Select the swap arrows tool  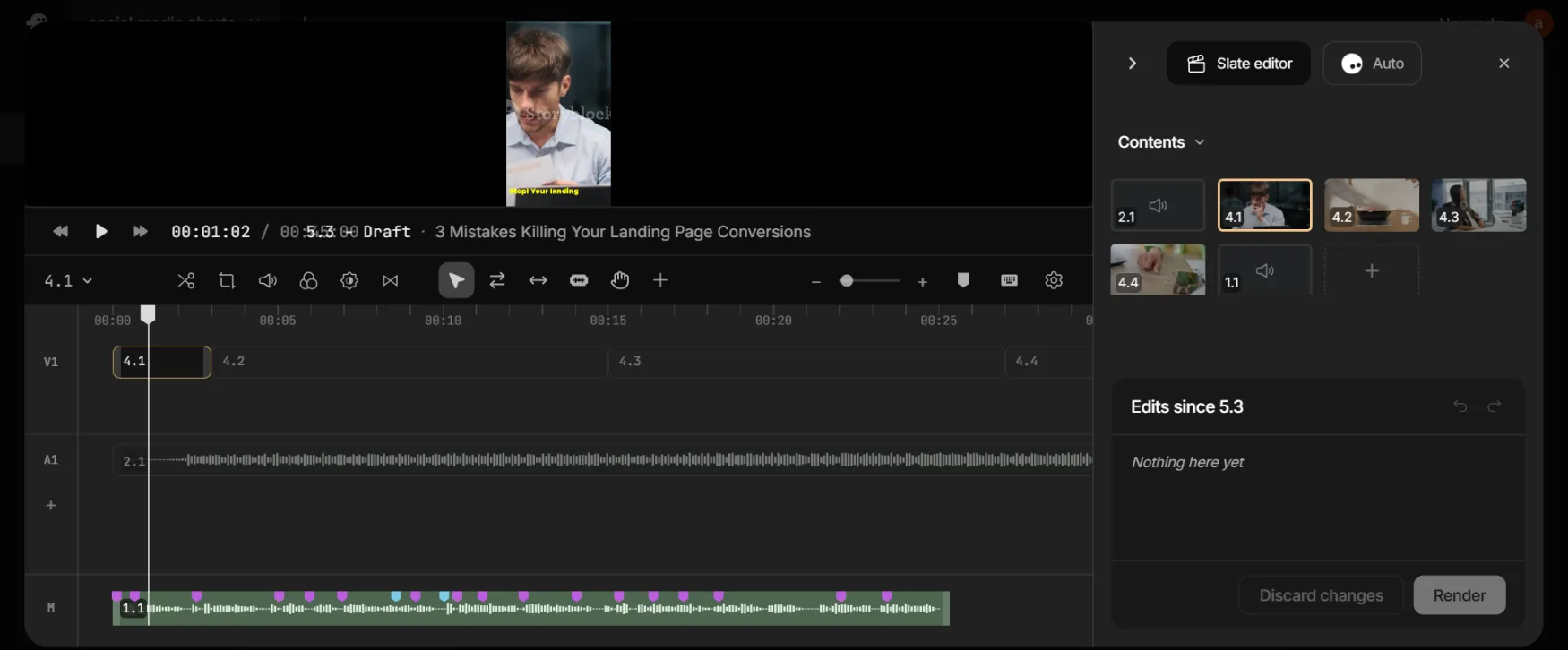coord(497,281)
